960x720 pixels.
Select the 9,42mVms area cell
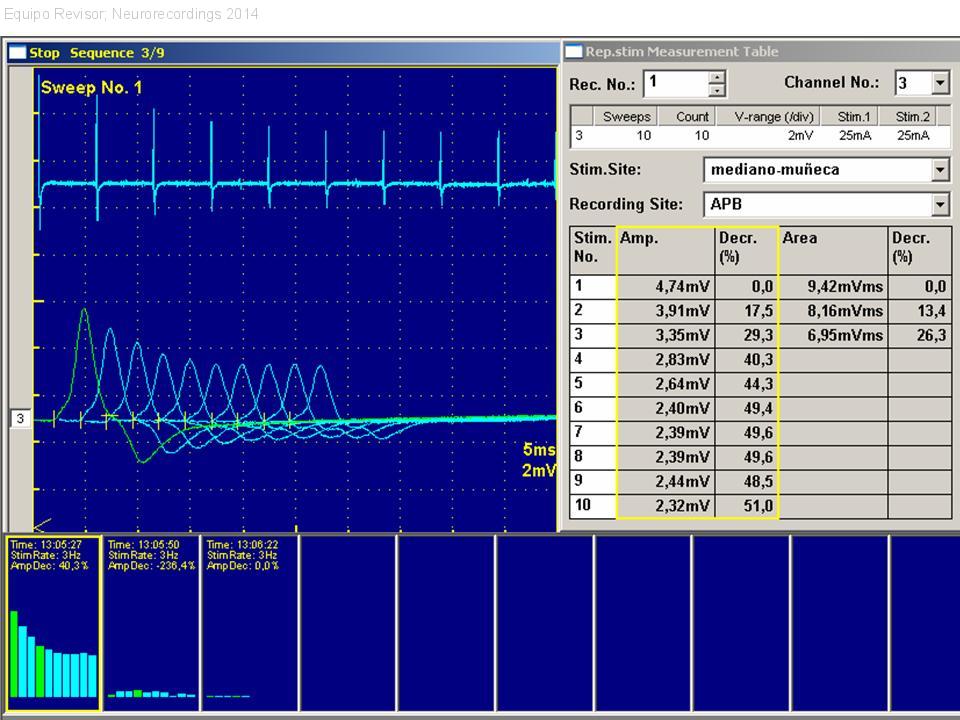(x=833, y=286)
